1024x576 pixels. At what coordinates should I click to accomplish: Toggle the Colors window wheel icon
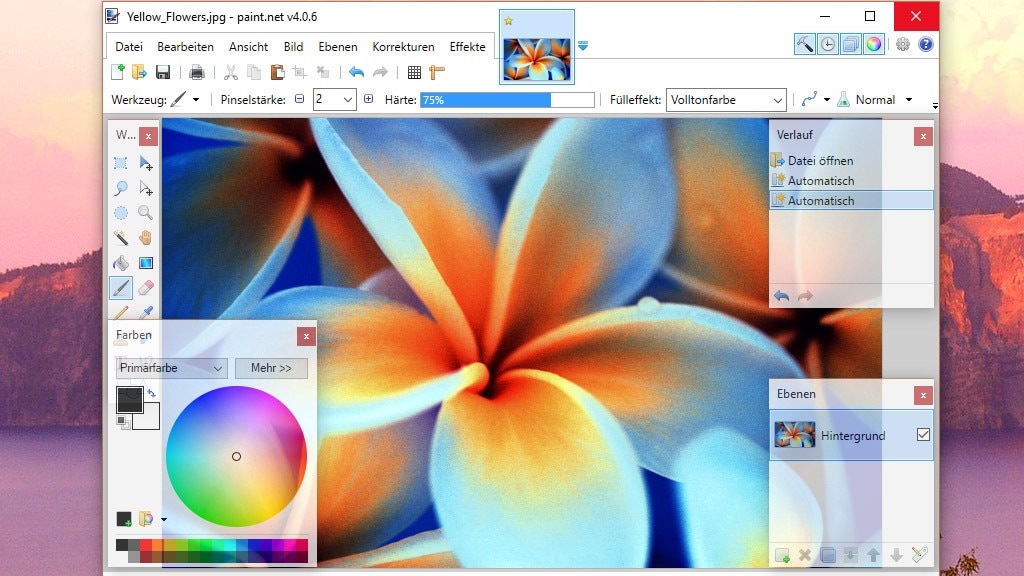point(873,44)
